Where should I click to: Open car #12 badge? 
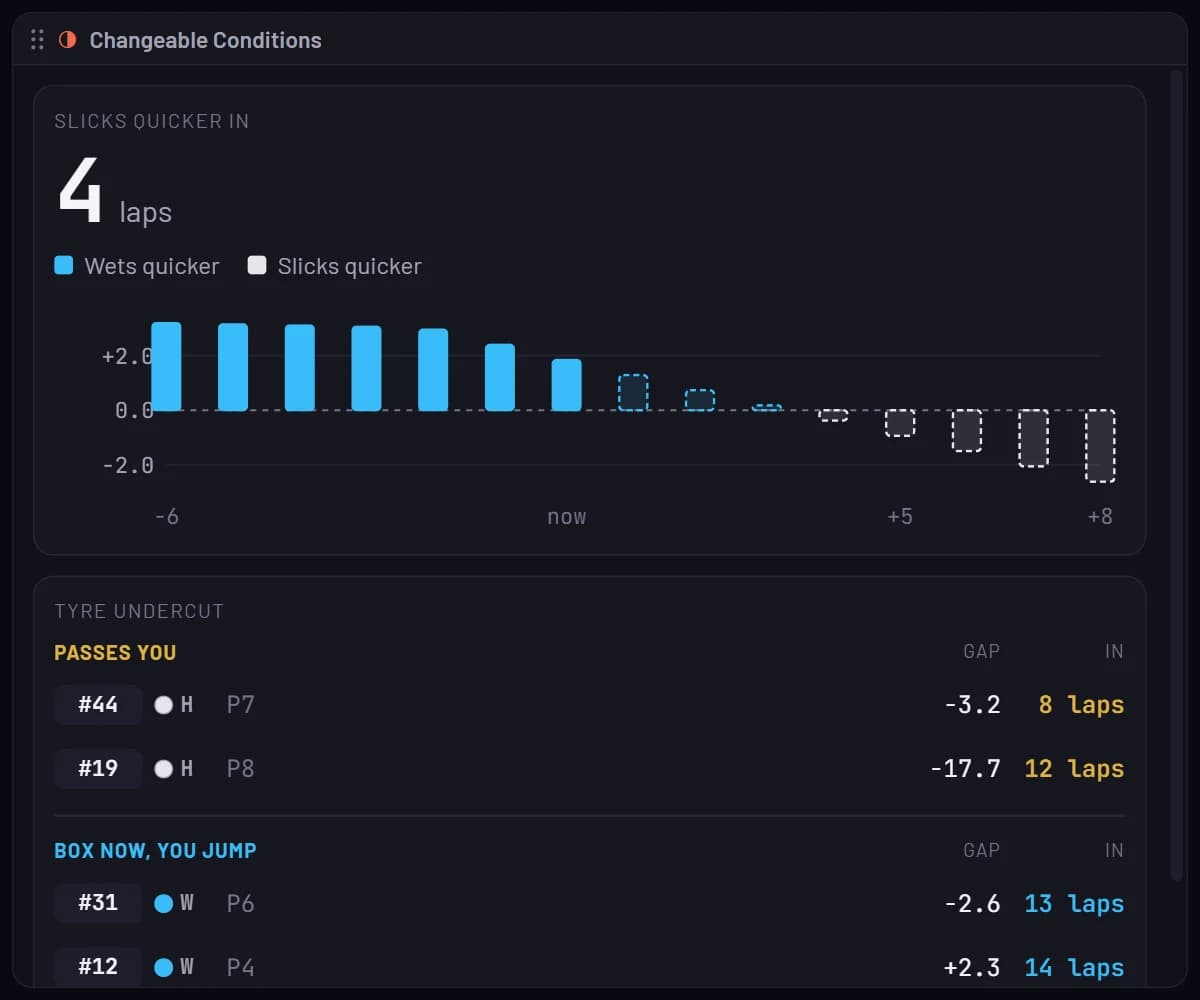(x=98, y=968)
